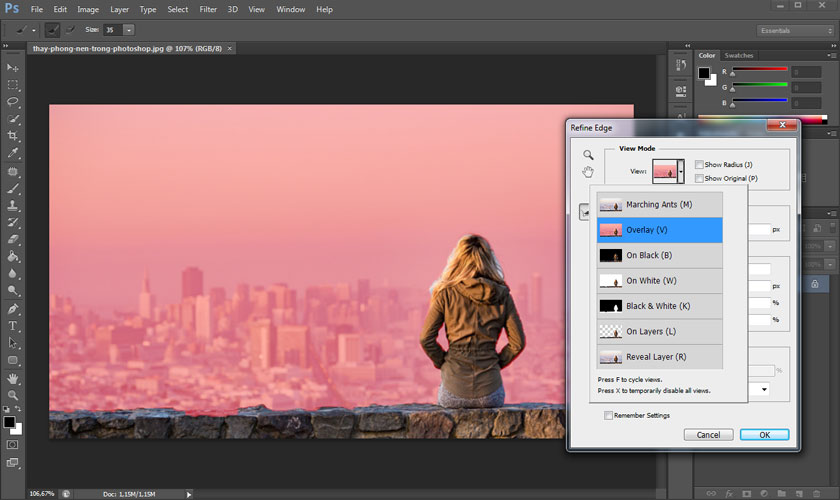Click Zoom tool in Refine Edge dialog

coord(588,155)
